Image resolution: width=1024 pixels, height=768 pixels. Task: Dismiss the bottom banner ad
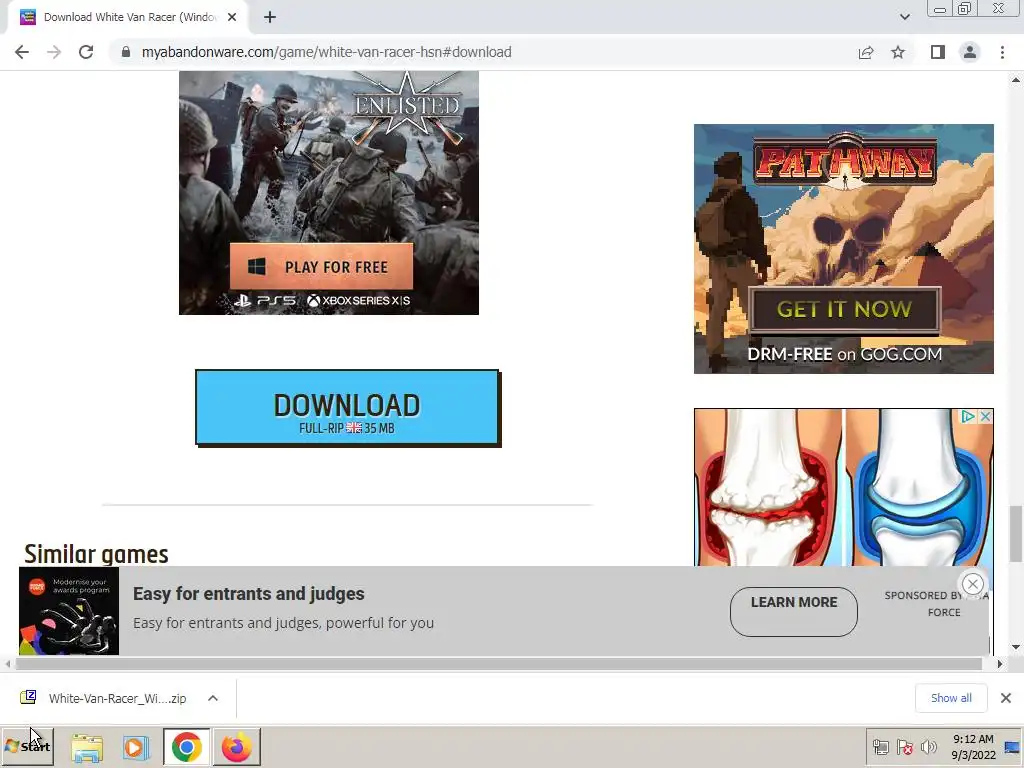972,584
